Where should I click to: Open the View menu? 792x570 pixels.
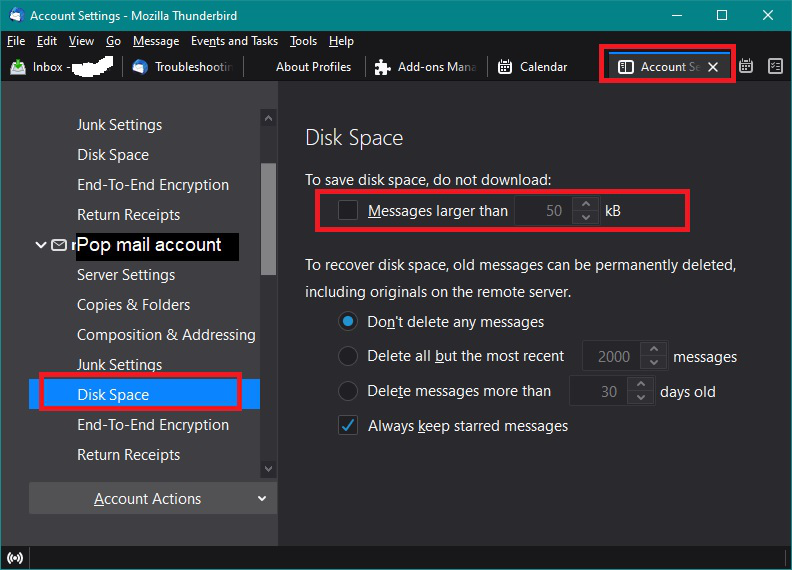coord(81,41)
